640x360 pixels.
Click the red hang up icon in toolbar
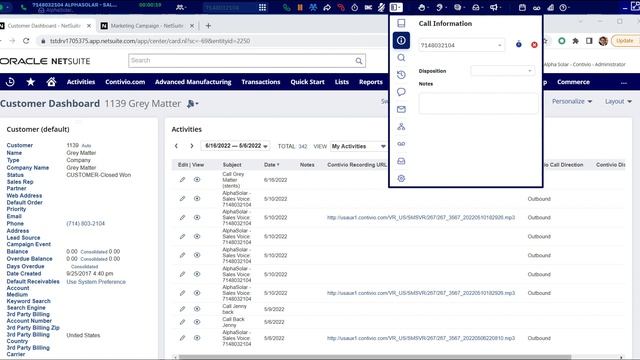tap(341, 7)
